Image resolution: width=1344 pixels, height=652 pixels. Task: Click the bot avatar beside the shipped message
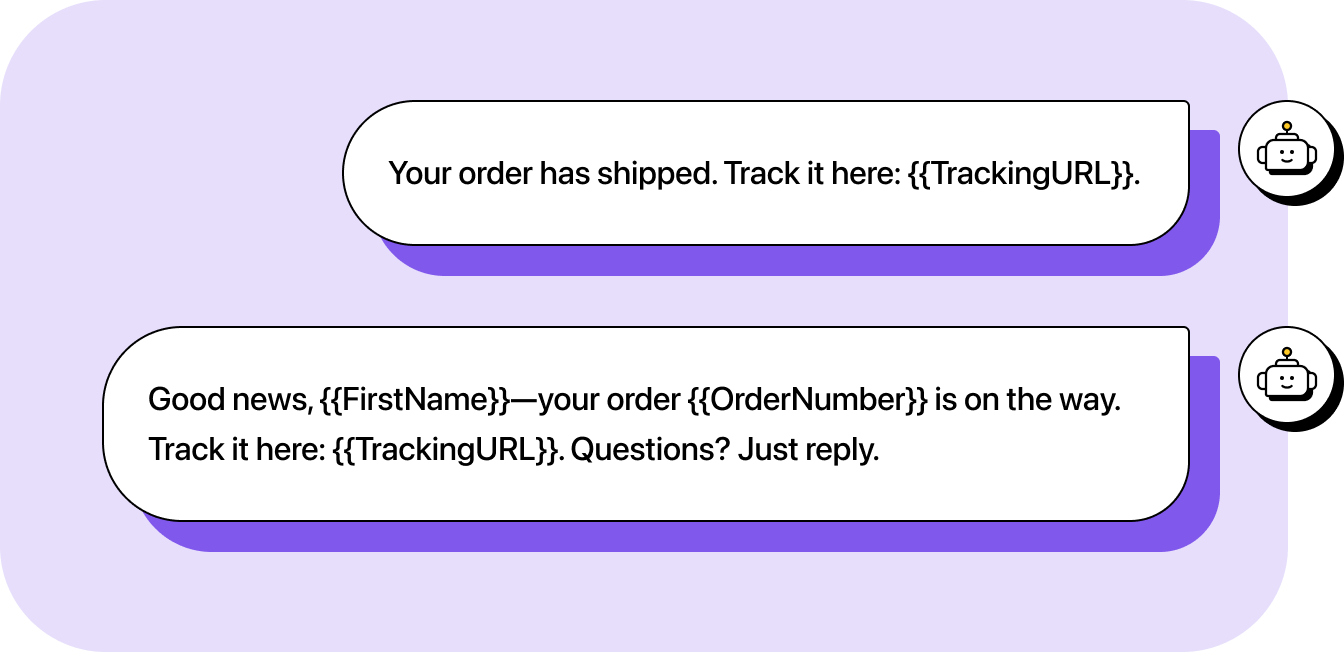click(1286, 152)
